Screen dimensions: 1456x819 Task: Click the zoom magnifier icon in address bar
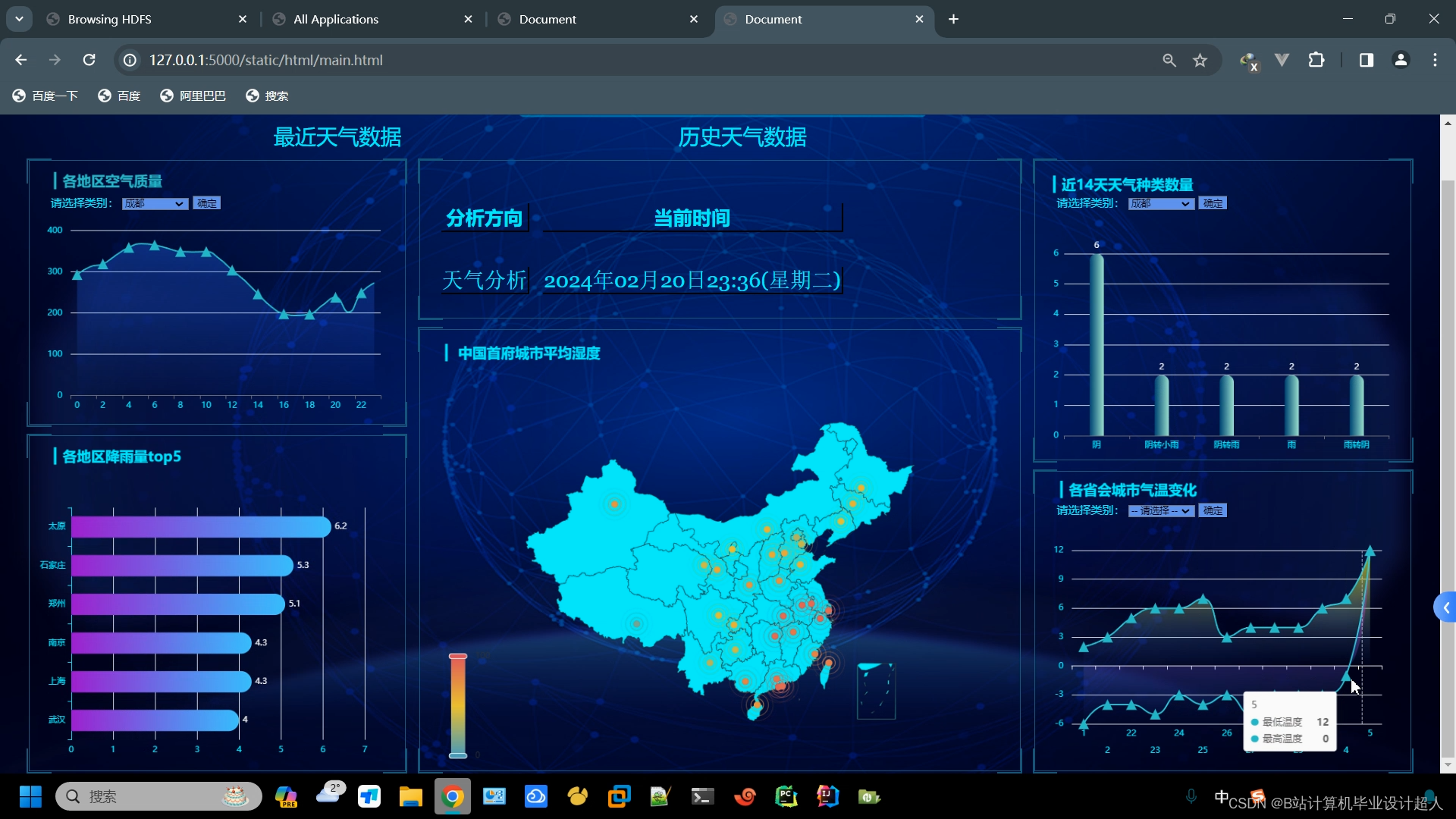(x=1169, y=60)
